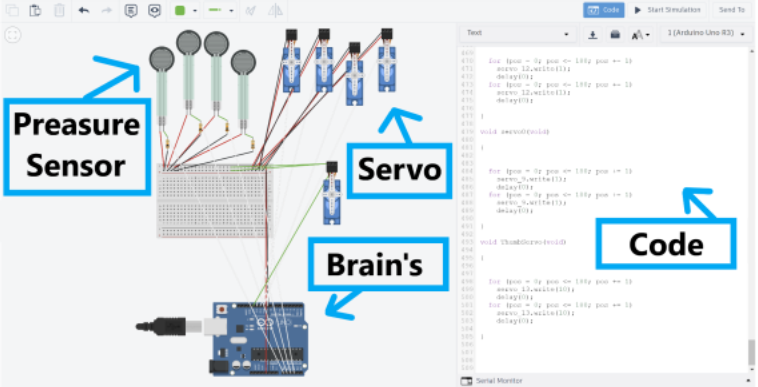Screen dimensions: 758x387
Task: Toggle the Code editor panel button
Action: (603, 10)
